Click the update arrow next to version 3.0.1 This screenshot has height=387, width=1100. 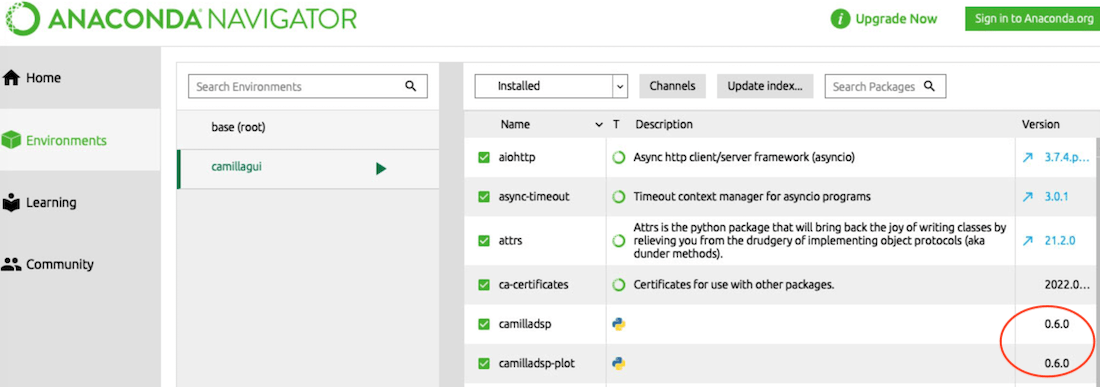click(1028, 197)
